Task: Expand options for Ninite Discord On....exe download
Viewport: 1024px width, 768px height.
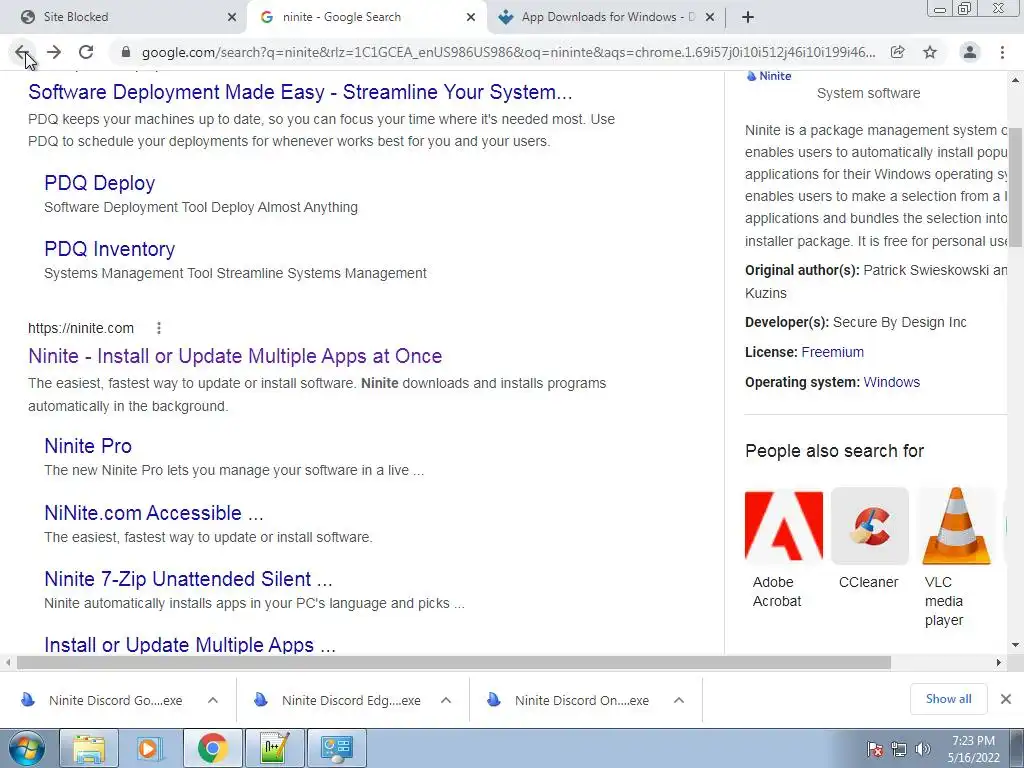Action: [679, 701]
